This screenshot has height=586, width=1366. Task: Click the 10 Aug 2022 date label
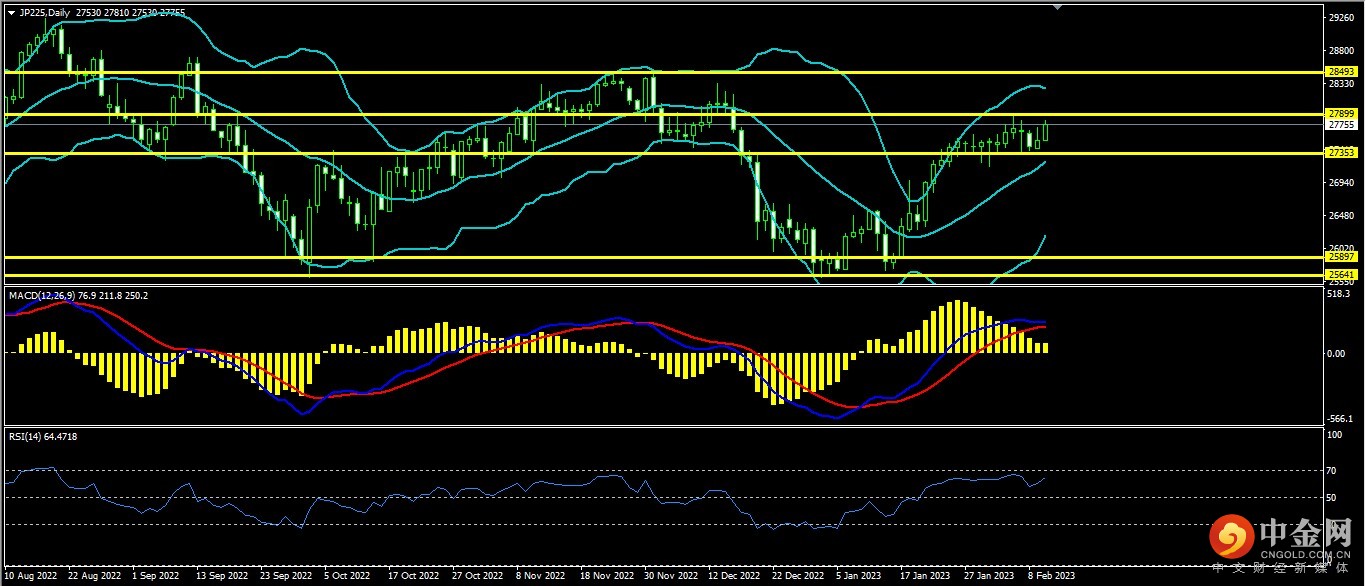click(x=30, y=576)
